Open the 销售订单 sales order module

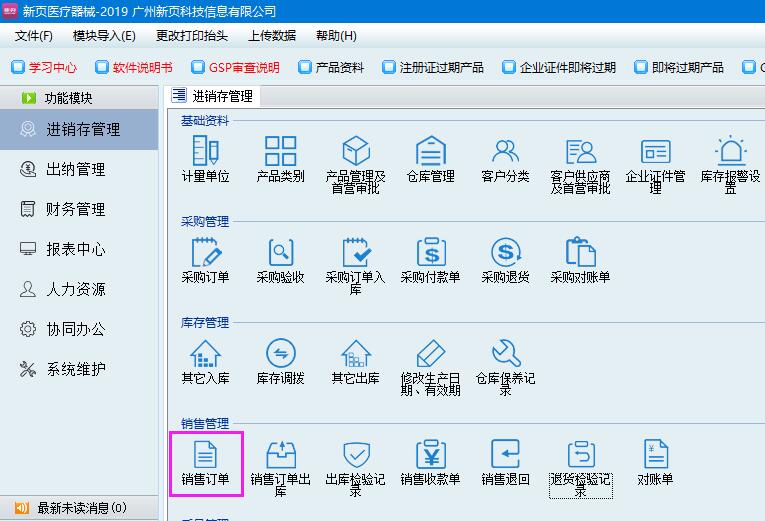point(206,461)
